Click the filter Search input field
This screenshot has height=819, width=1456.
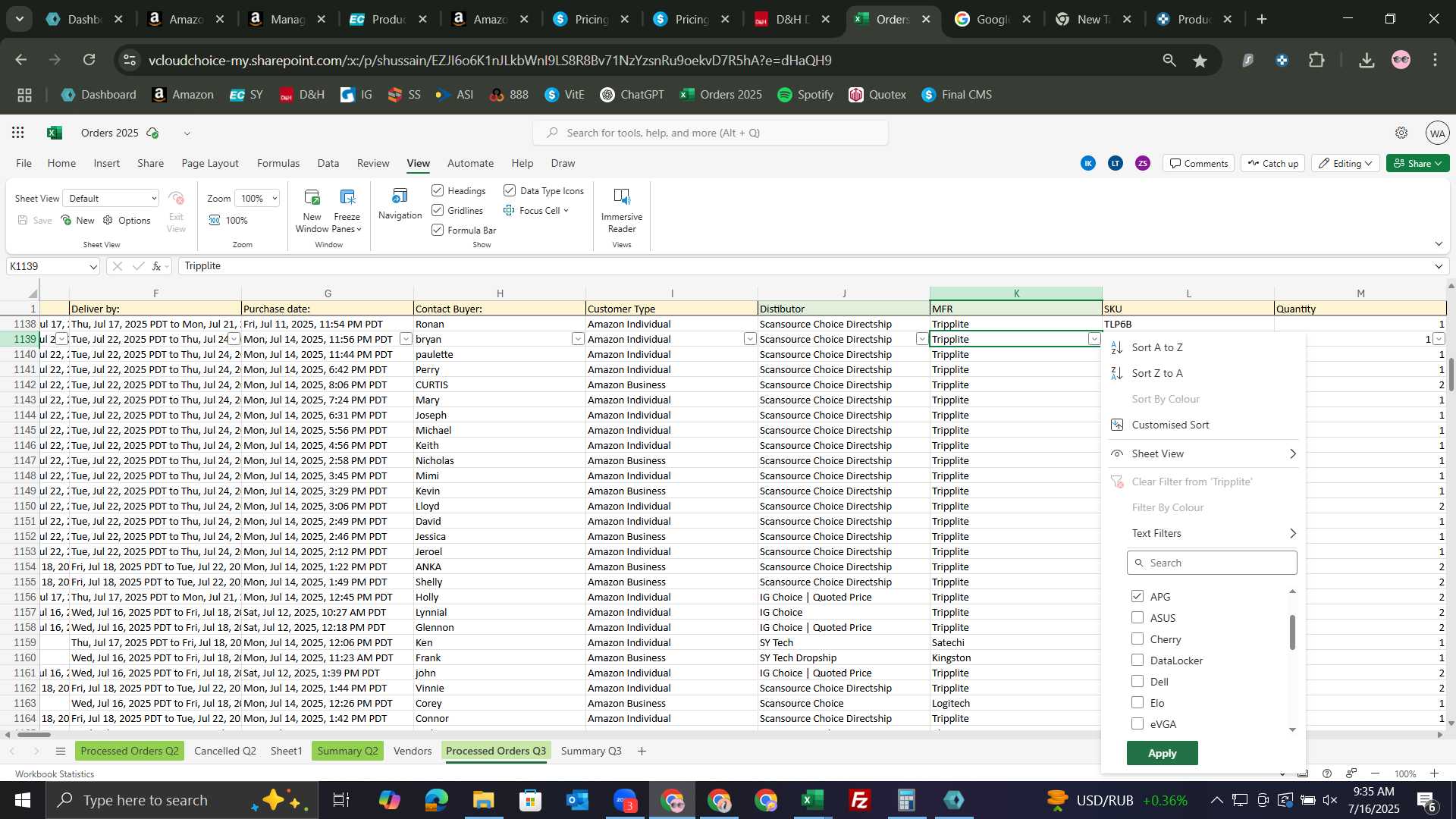[1212, 563]
